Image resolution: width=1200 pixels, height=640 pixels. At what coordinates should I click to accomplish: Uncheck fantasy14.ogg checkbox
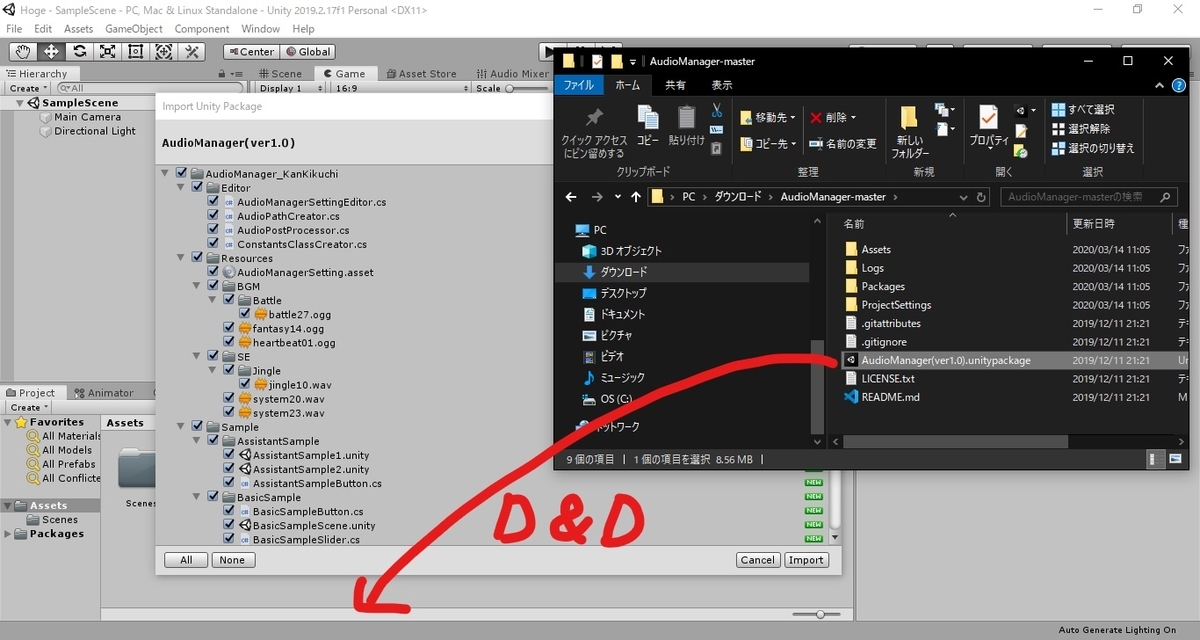click(x=229, y=328)
